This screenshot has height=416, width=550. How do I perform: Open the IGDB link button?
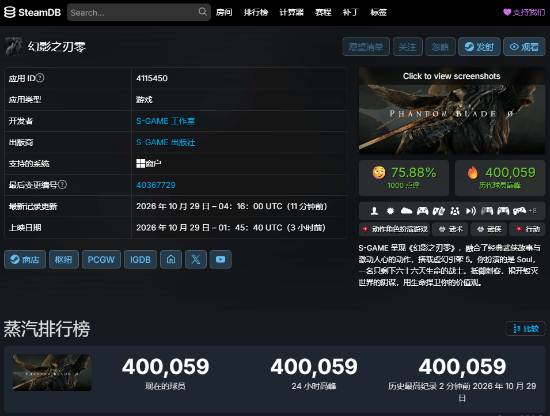click(140, 260)
